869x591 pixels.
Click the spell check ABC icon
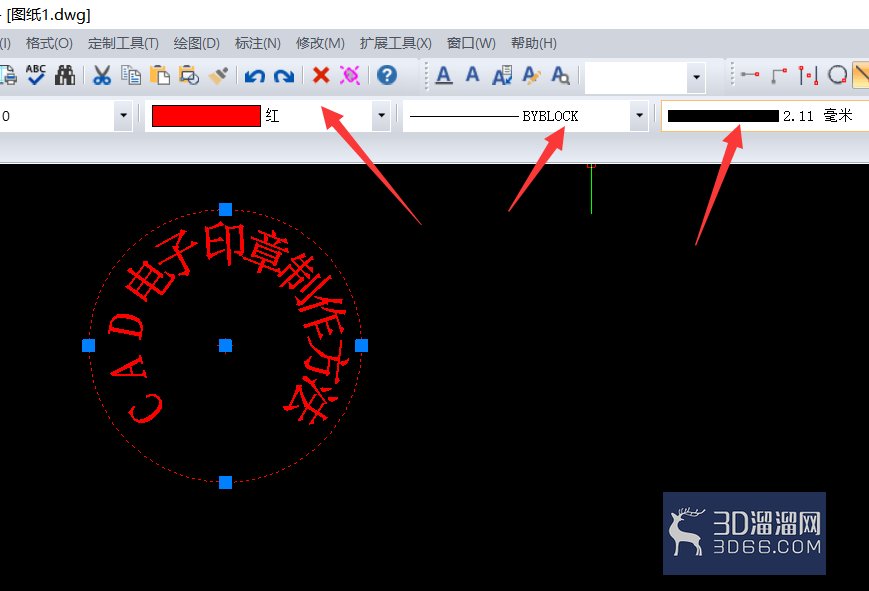coord(36,75)
